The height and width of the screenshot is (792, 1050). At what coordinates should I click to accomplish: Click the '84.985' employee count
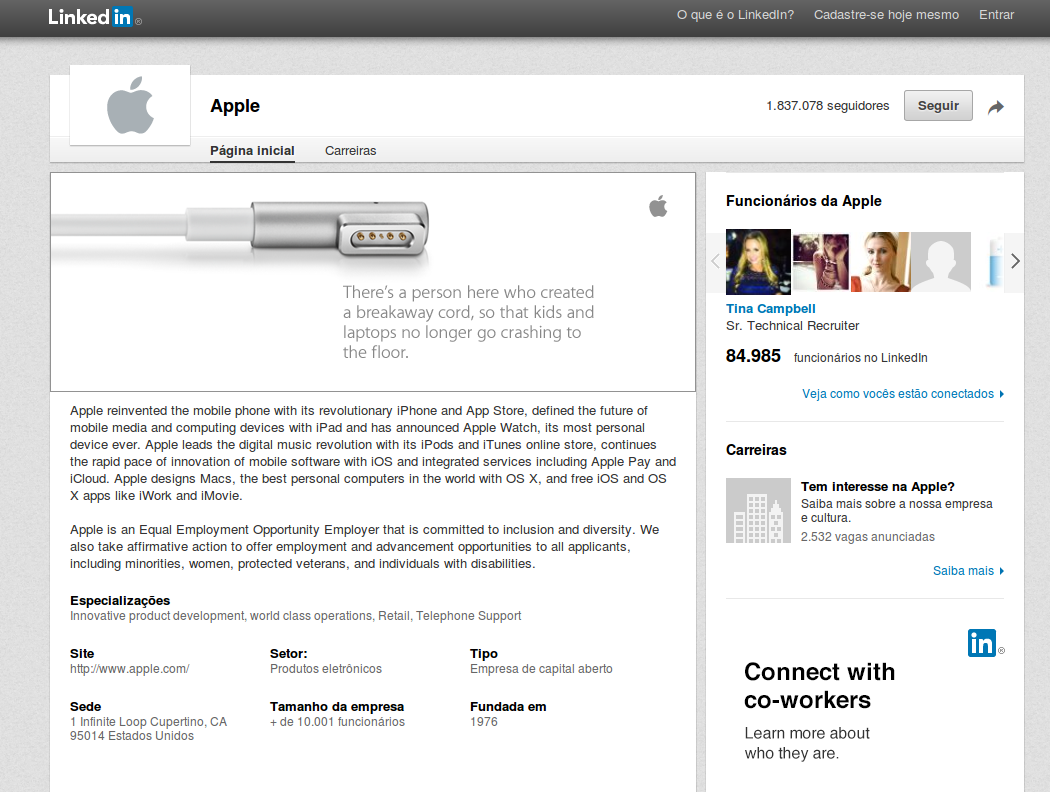[x=753, y=355]
